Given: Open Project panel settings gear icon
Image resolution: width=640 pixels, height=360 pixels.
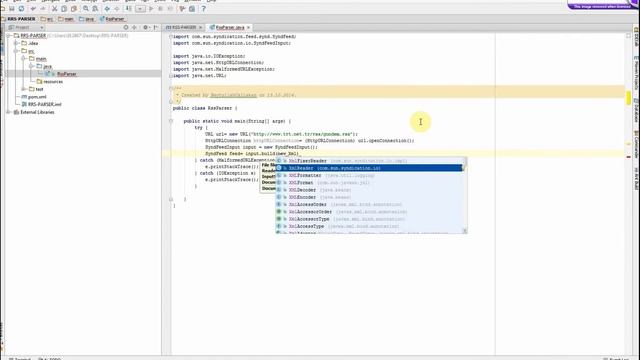Looking at the screenshot, I should pyautogui.click(x=146, y=27).
